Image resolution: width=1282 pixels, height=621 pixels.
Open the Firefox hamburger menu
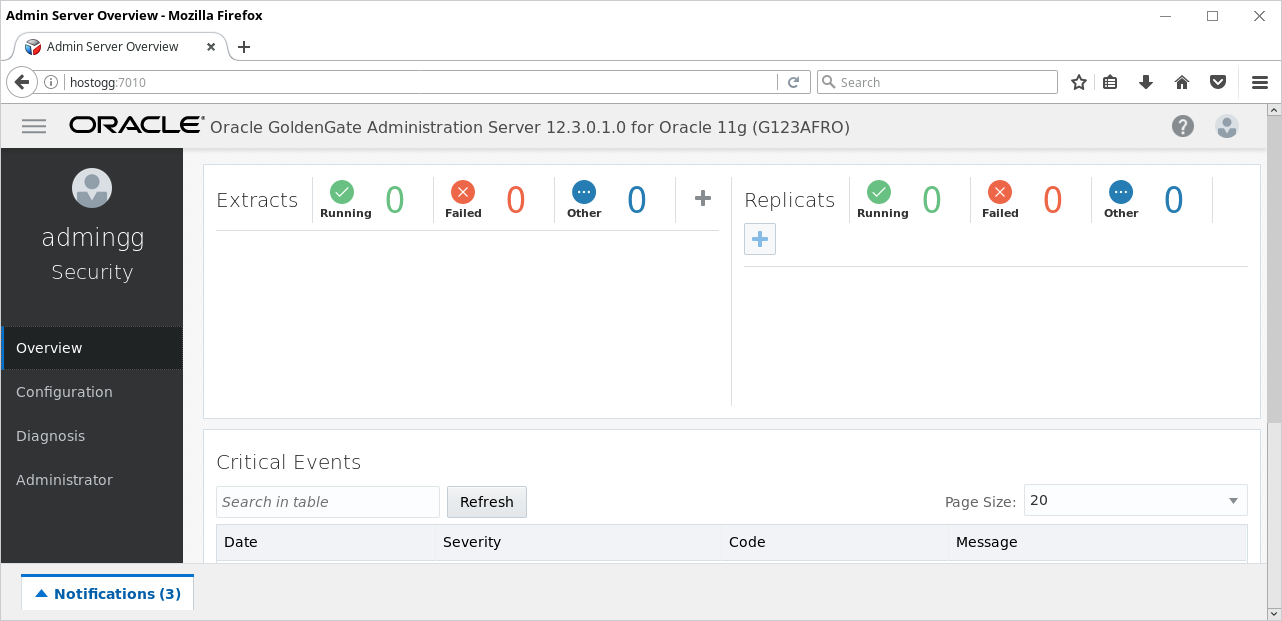(1260, 82)
